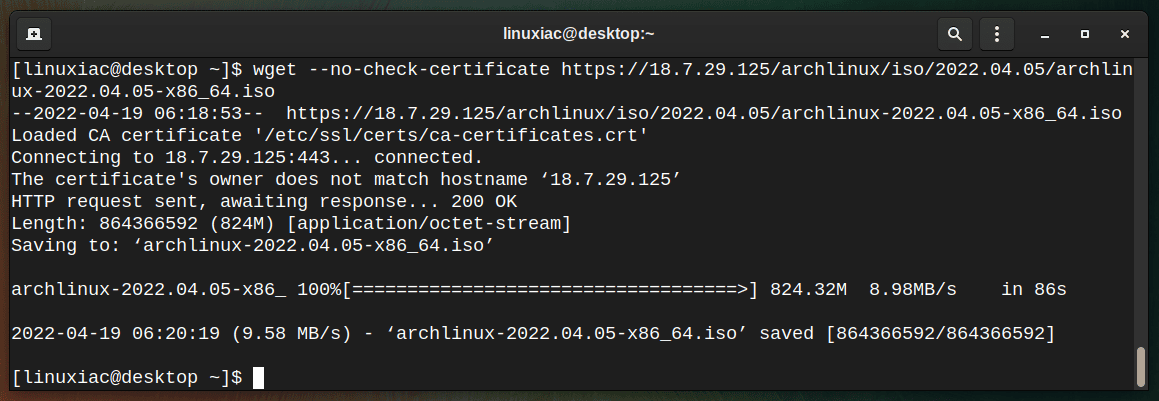Click the terminal scrollbar thumb
The width and height of the screenshot is (1159, 401).
coord(1141,366)
